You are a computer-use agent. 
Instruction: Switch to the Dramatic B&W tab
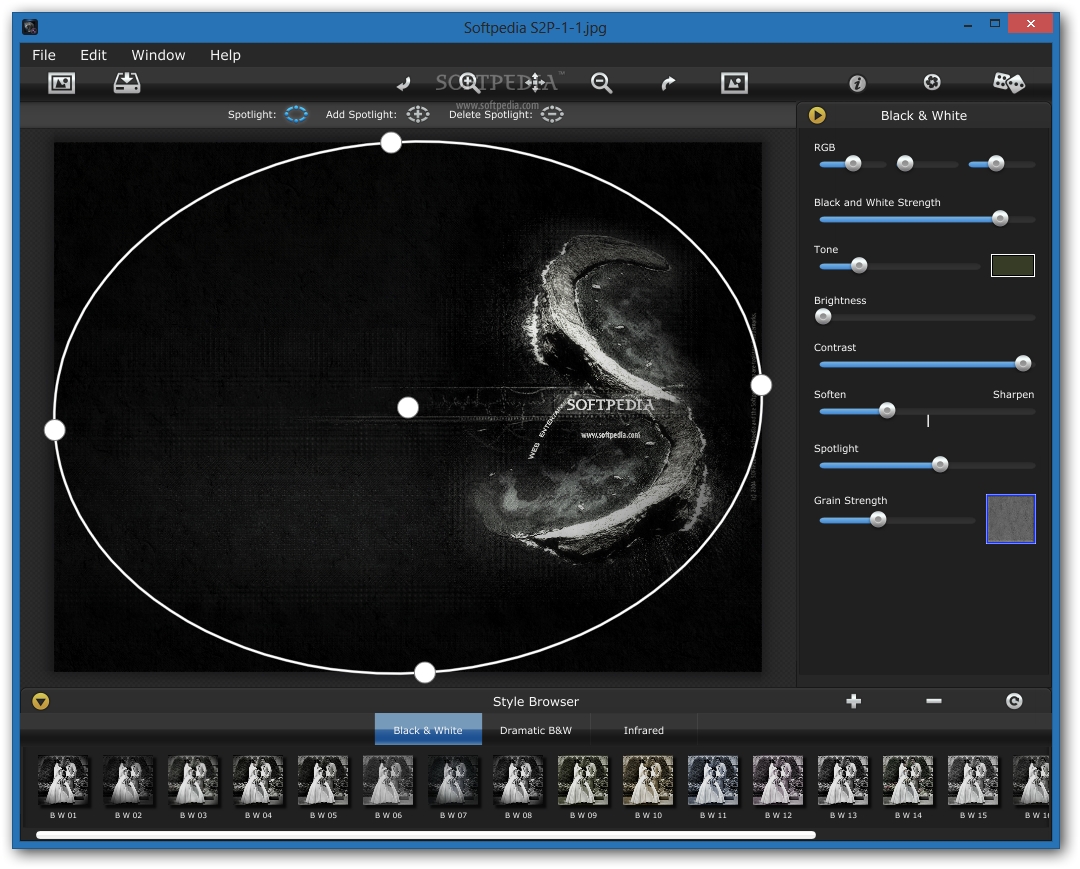coord(536,730)
